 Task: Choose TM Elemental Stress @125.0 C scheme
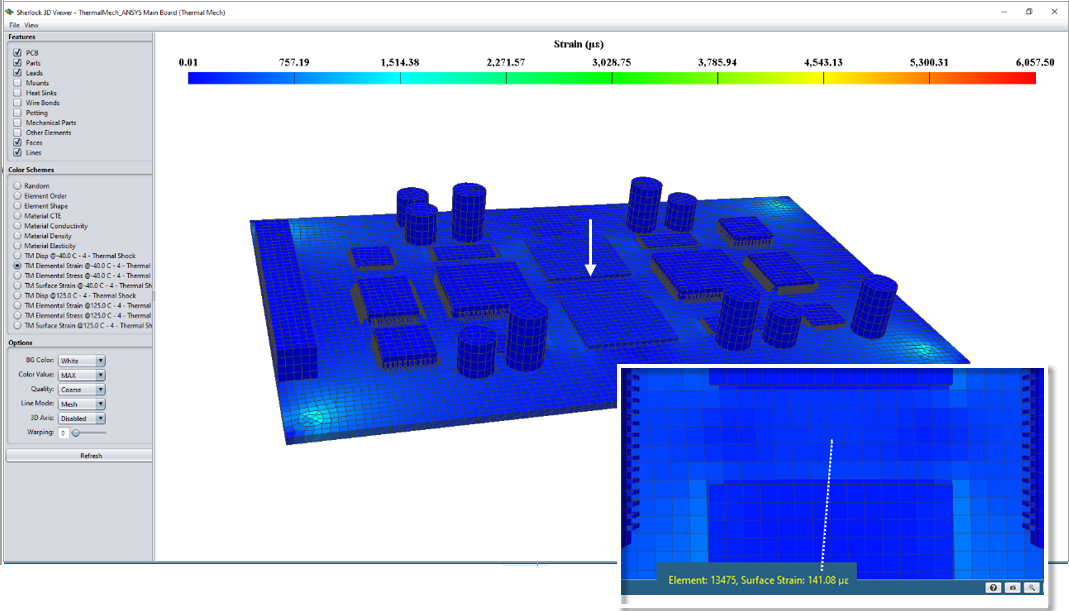coord(17,316)
